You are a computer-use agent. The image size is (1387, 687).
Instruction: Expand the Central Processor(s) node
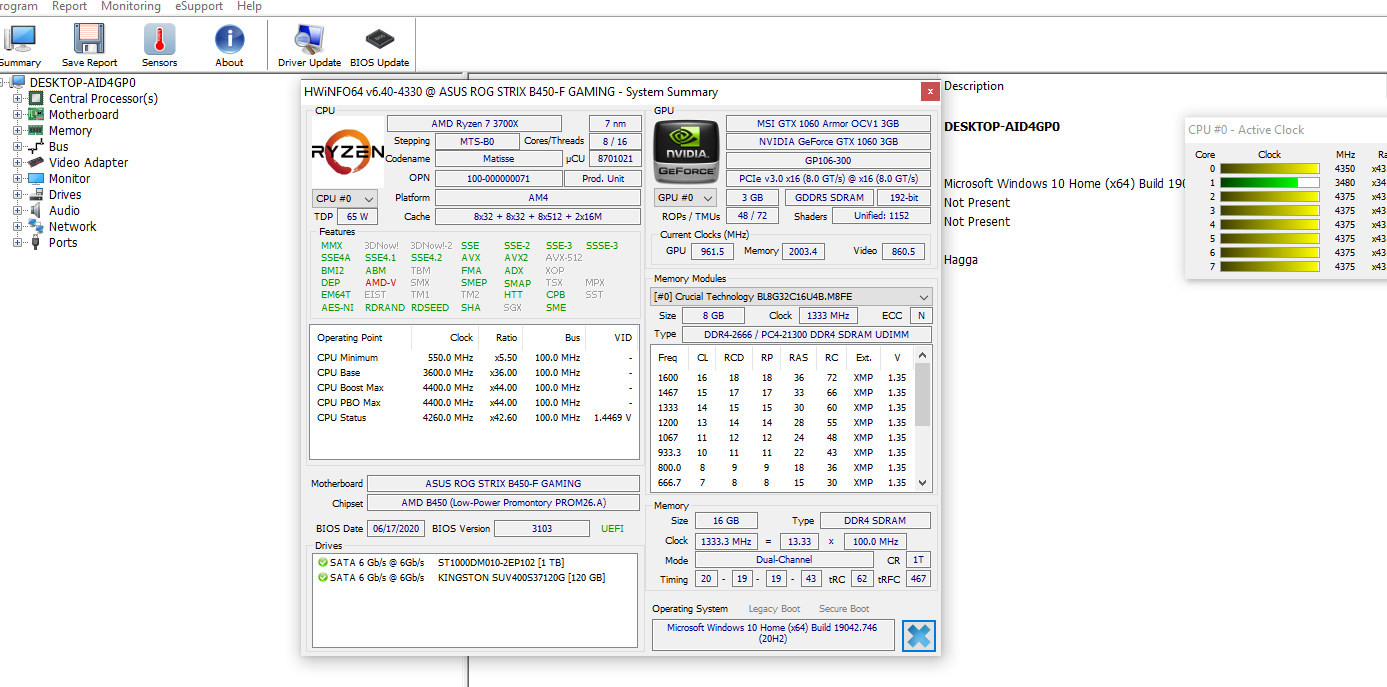(x=17, y=98)
